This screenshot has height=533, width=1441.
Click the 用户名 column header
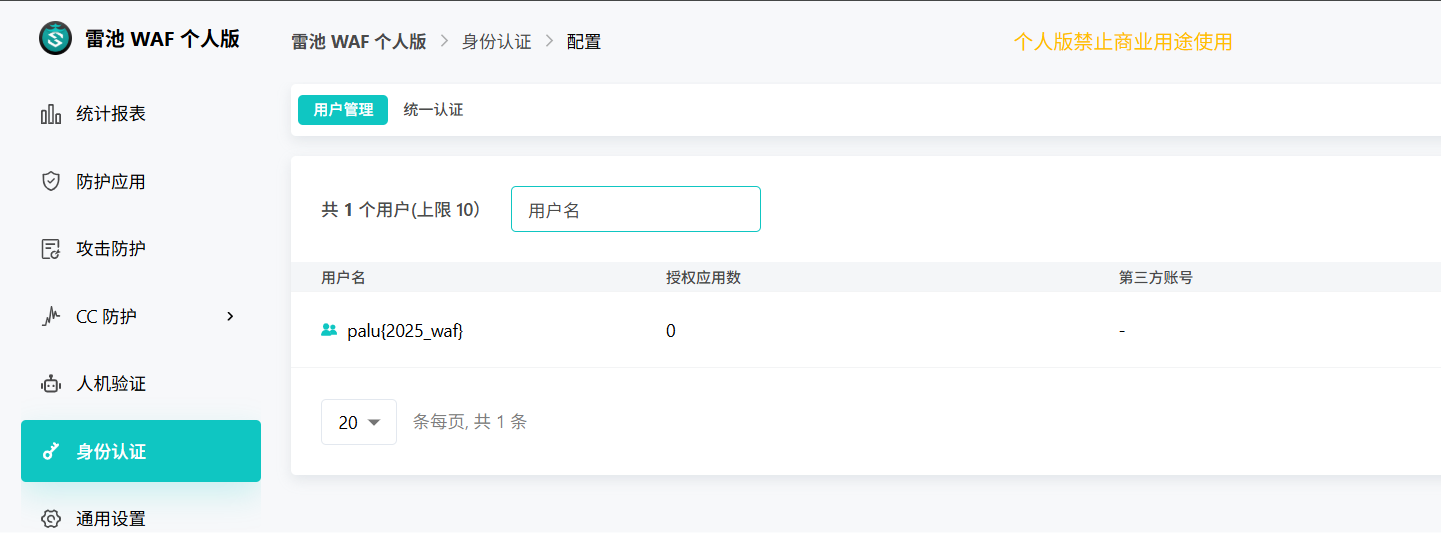343,278
